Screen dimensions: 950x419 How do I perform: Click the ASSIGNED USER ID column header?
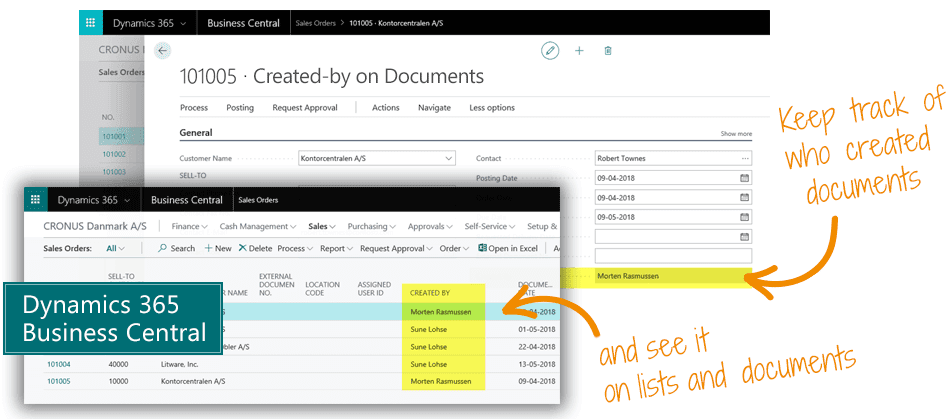(x=374, y=289)
